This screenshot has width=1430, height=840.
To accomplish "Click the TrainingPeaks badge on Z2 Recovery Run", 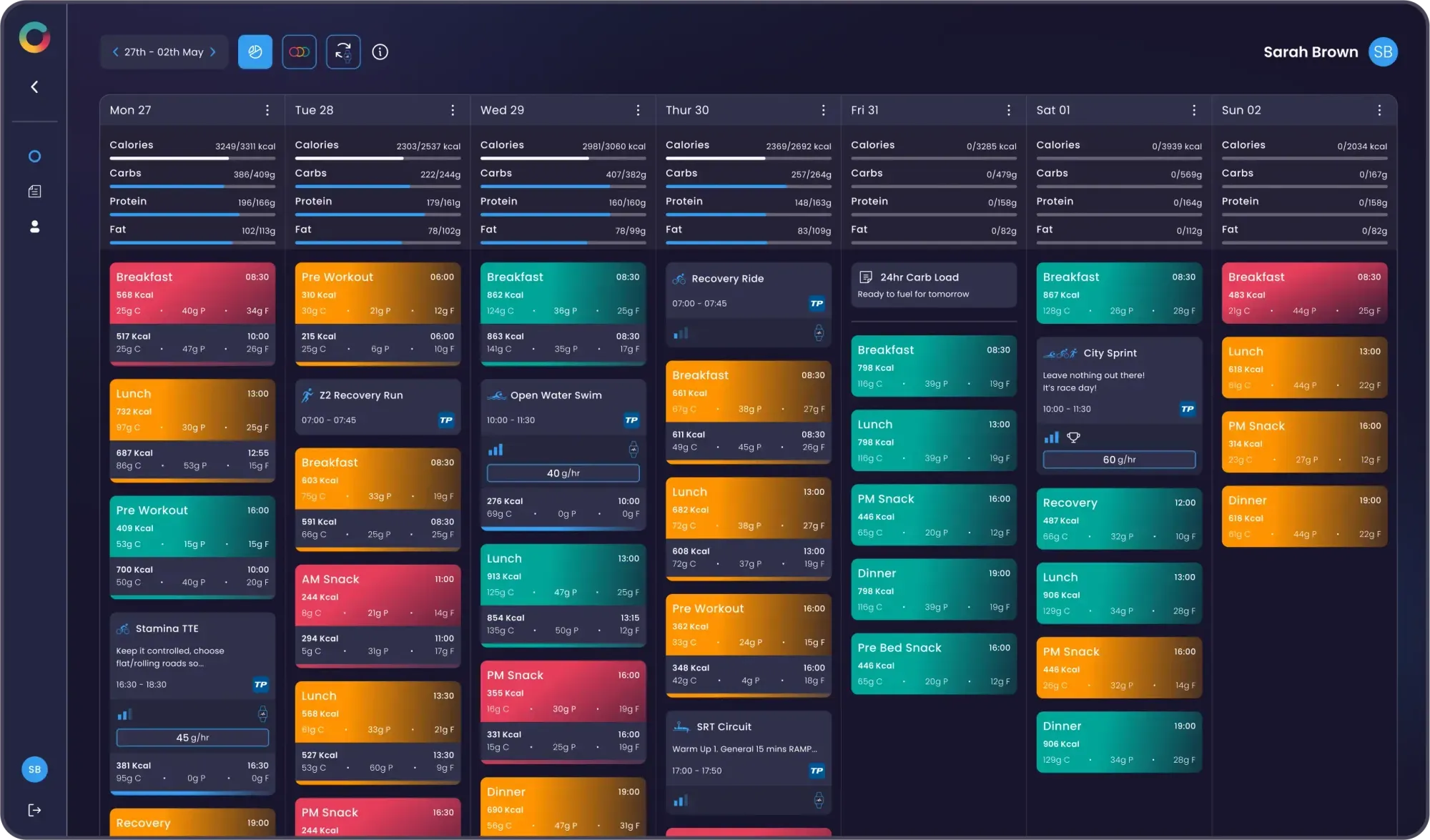I will [x=446, y=420].
